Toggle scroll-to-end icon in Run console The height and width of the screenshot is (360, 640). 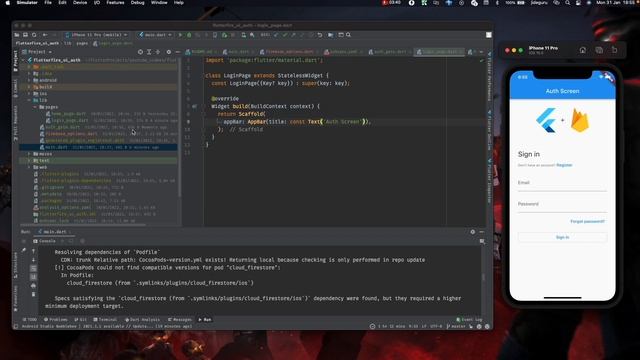[x=33, y=277]
